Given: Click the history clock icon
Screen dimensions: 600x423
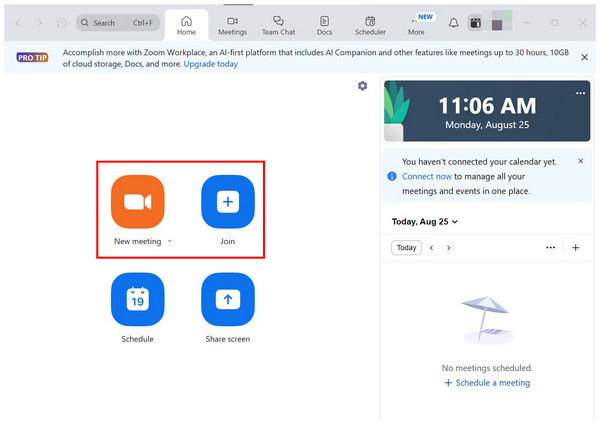Looking at the screenshot, I should point(61,23).
